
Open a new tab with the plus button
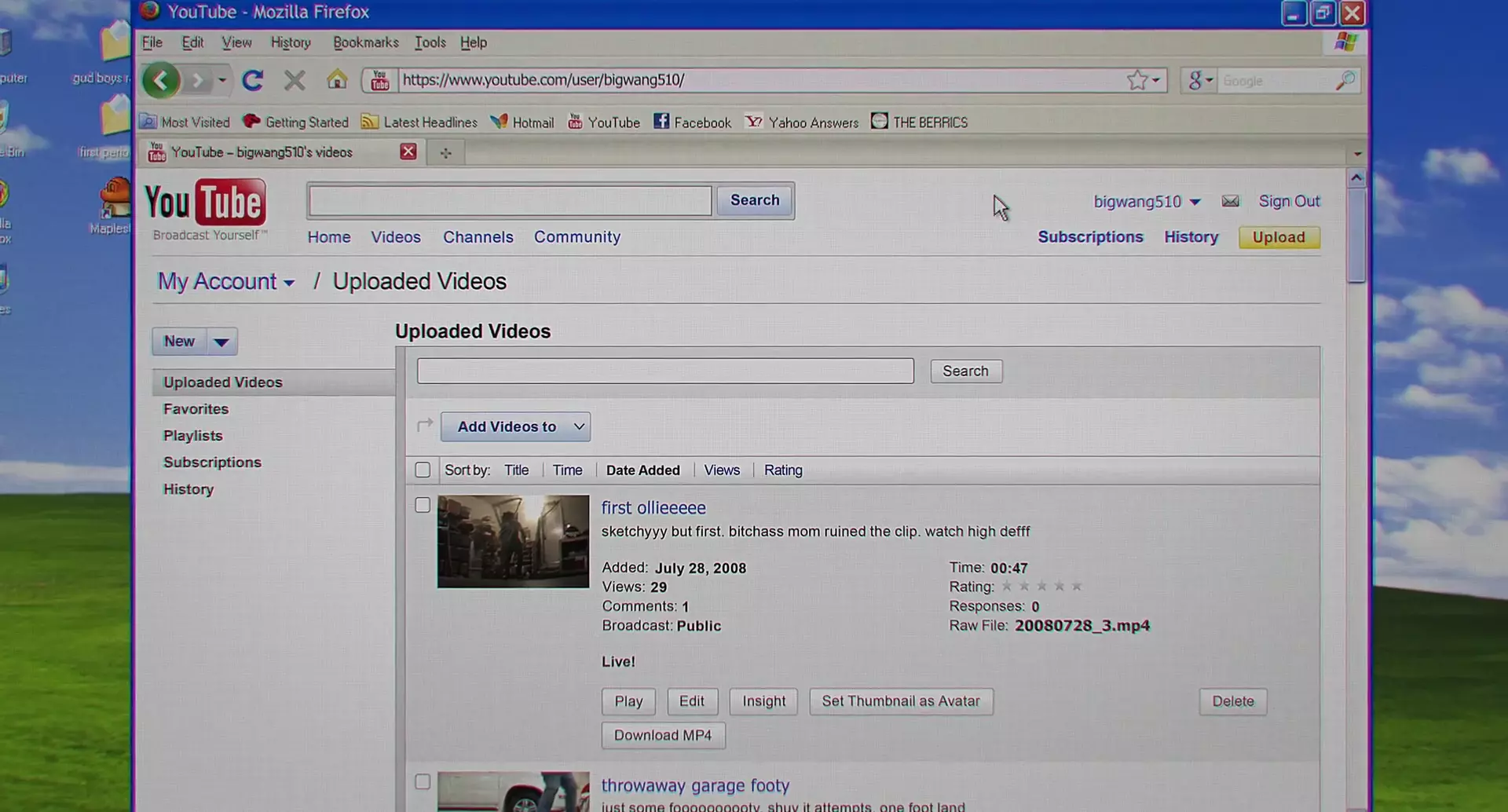coord(446,152)
